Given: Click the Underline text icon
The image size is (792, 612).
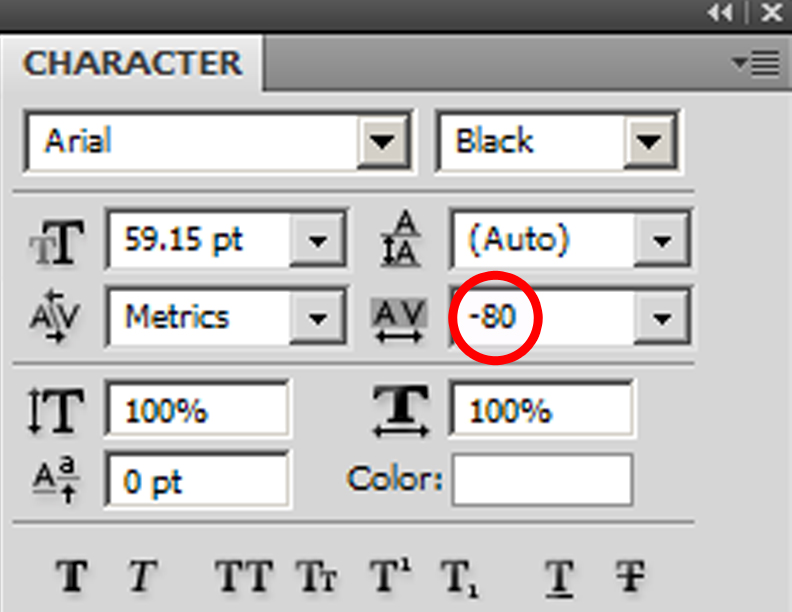Looking at the screenshot, I should [560, 578].
